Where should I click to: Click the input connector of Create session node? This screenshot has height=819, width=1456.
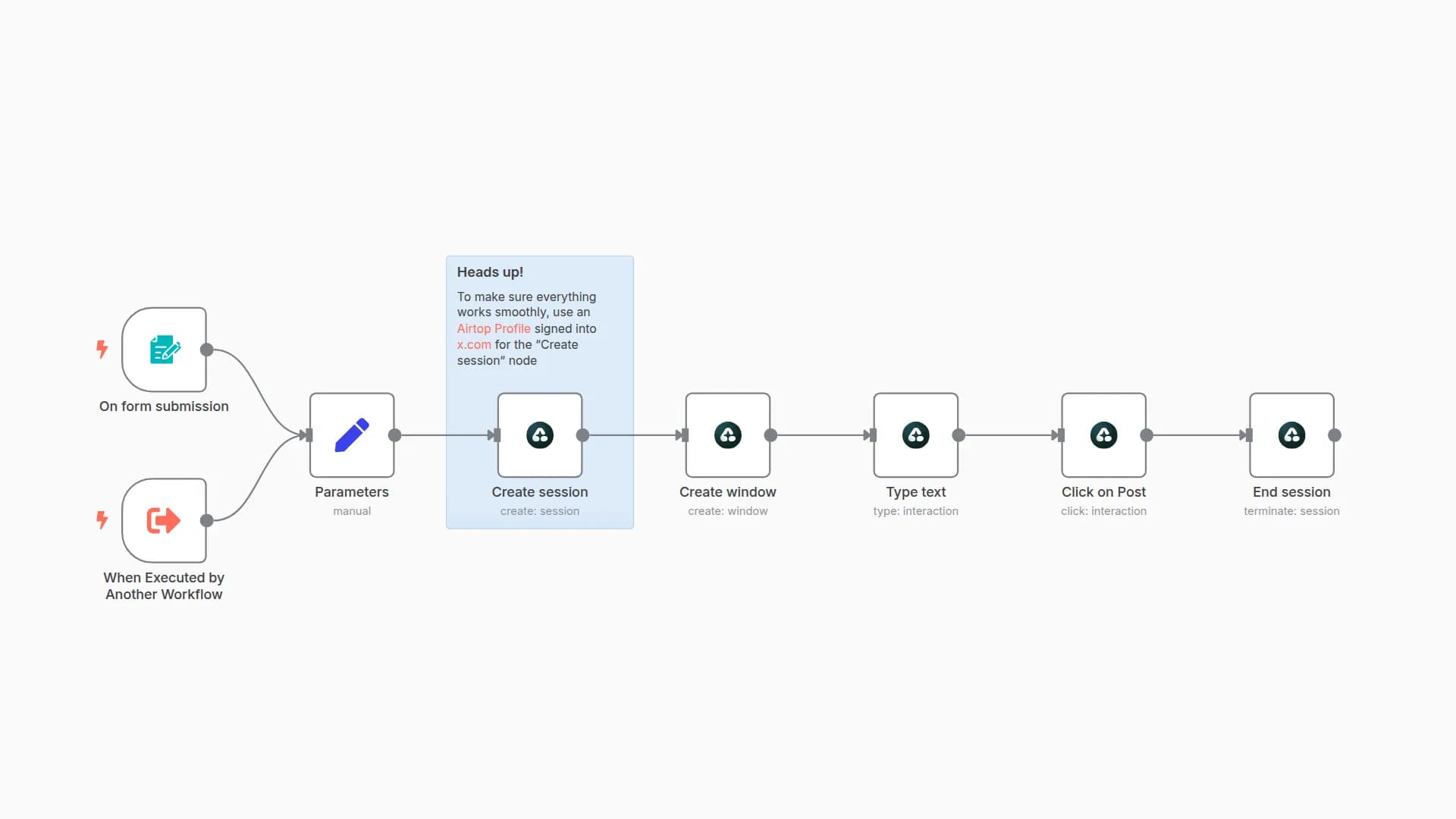tap(497, 435)
